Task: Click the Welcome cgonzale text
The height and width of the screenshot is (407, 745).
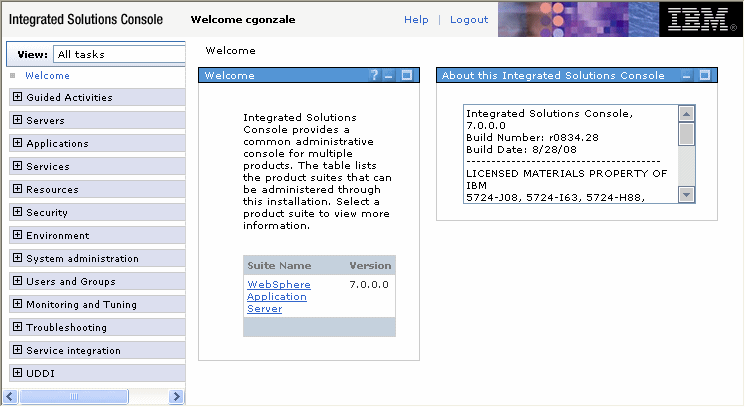Action: [243, 19]
